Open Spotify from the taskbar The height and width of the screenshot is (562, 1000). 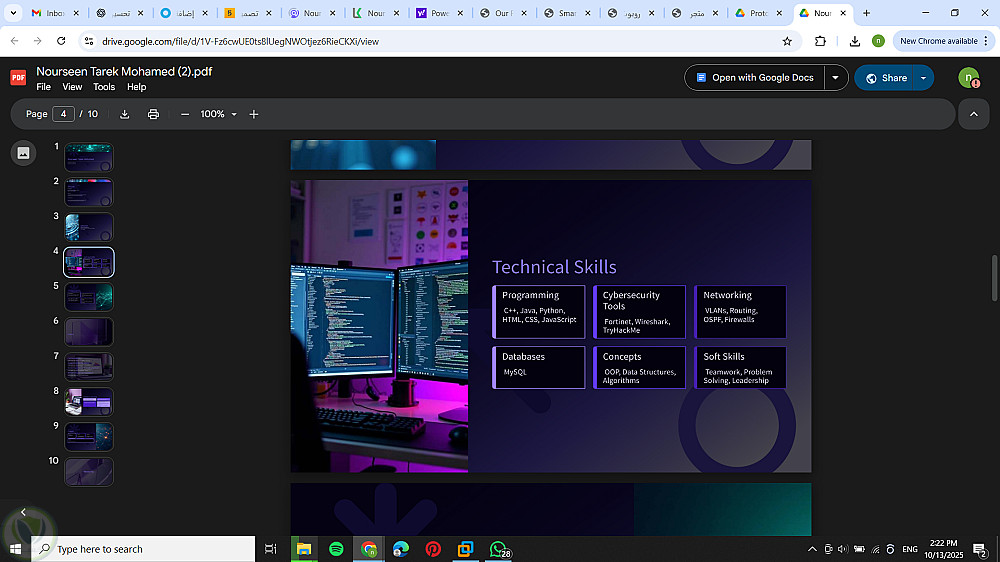336,549
